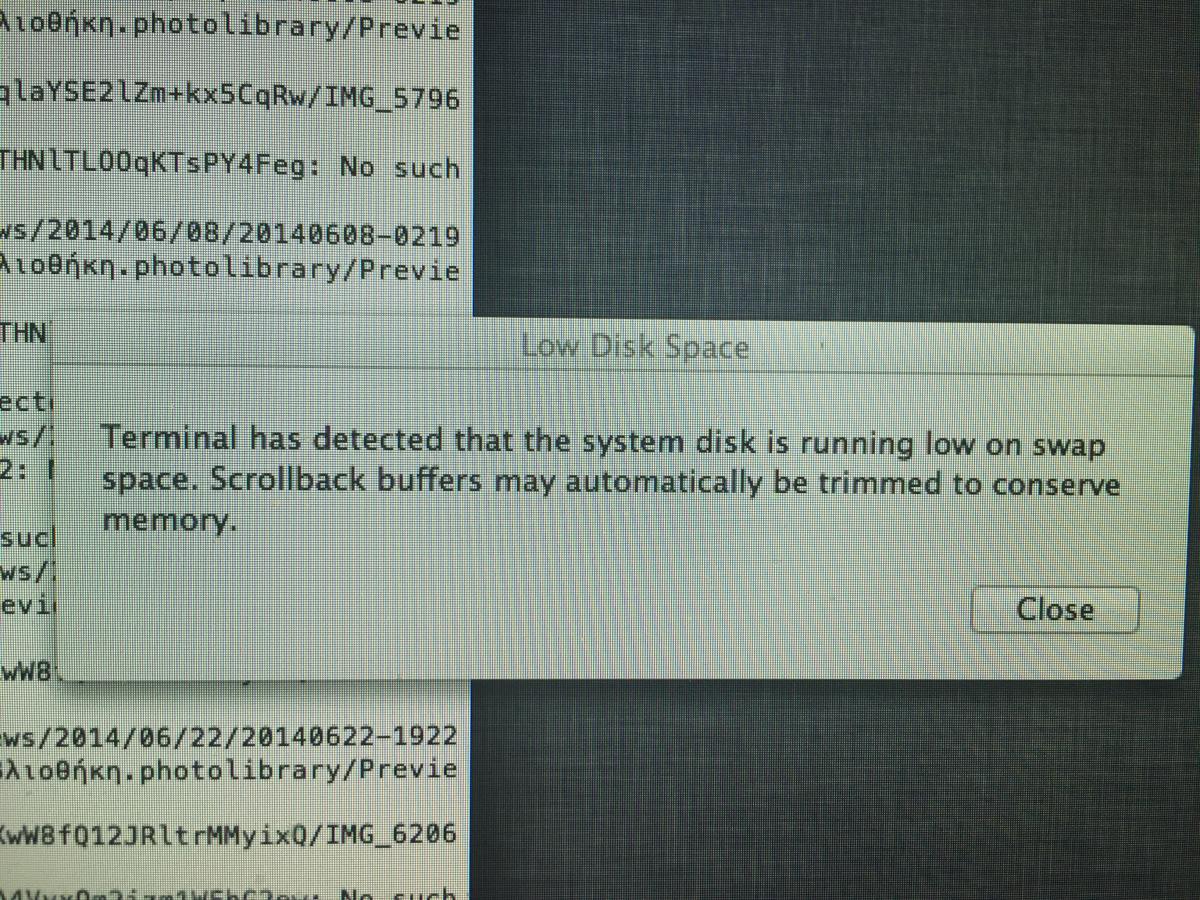Click the "THNlTLOOqKTsPY4Feg: No such" terminal line
Image resolution: width=1200 pixels, height=900 pixels.
(230, 167)
